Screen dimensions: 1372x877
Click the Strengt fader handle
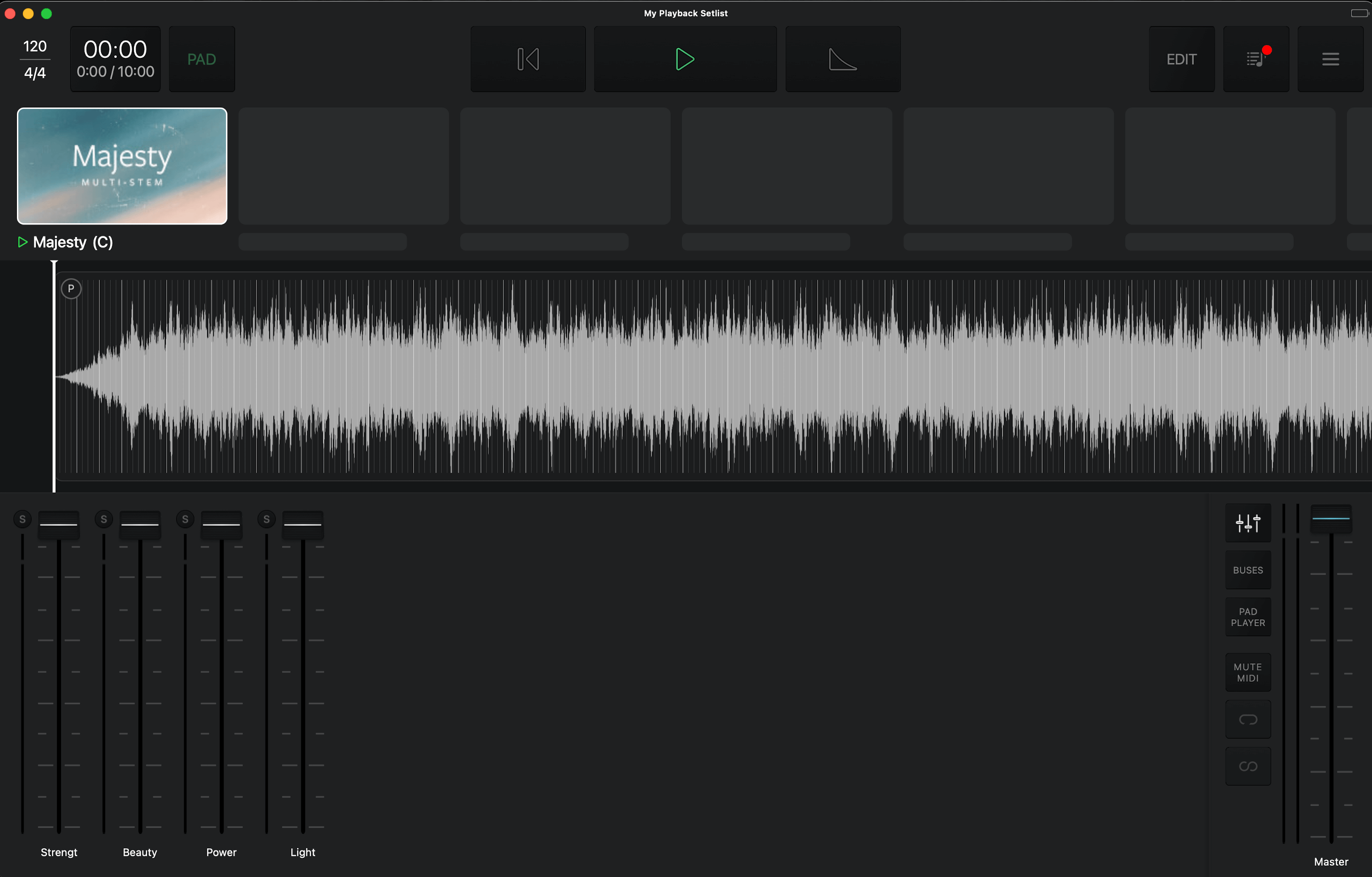tap(59, 525)
